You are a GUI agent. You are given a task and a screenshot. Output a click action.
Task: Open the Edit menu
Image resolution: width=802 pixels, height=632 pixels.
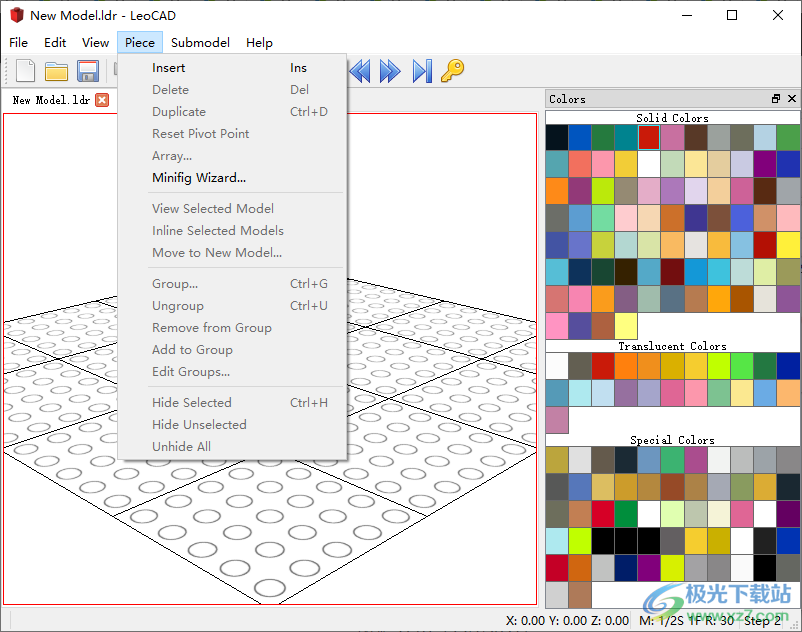click(x=55, y=43)
